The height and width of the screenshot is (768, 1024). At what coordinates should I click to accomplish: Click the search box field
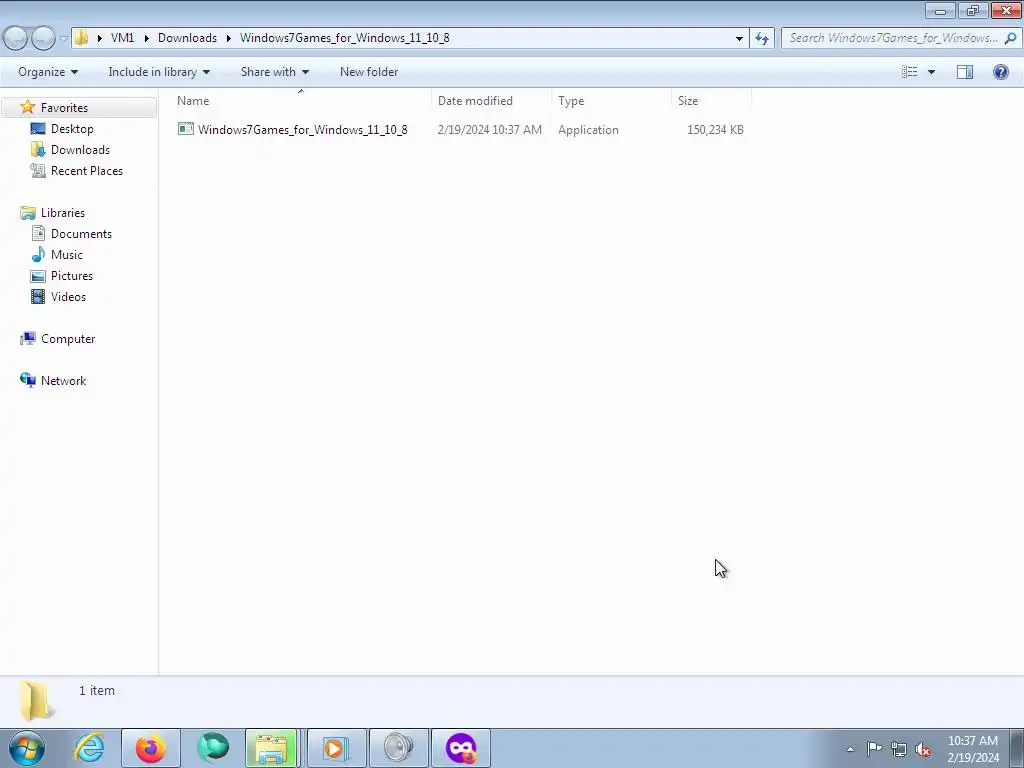coord(900,38)
